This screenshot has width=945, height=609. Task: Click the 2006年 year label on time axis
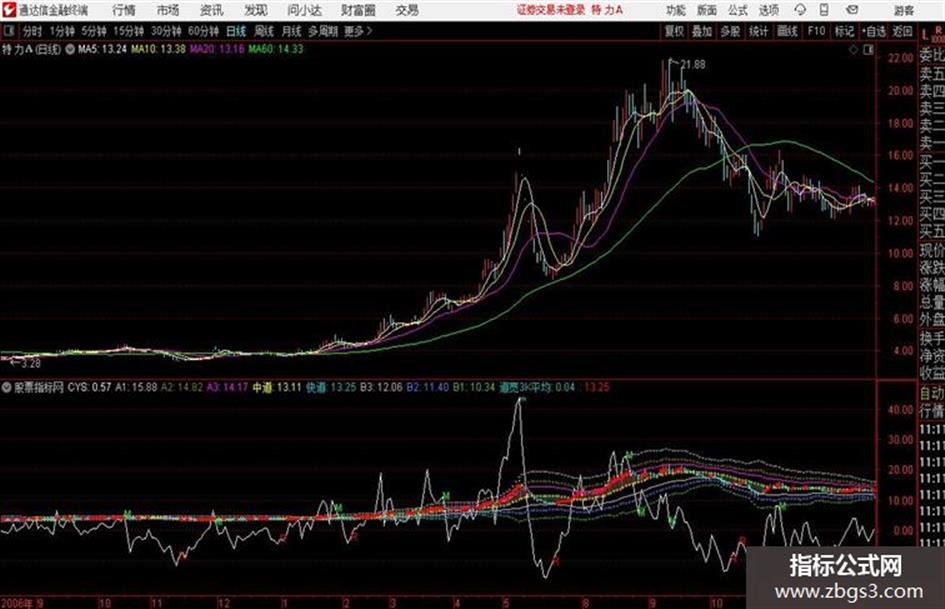coord(17,603)
